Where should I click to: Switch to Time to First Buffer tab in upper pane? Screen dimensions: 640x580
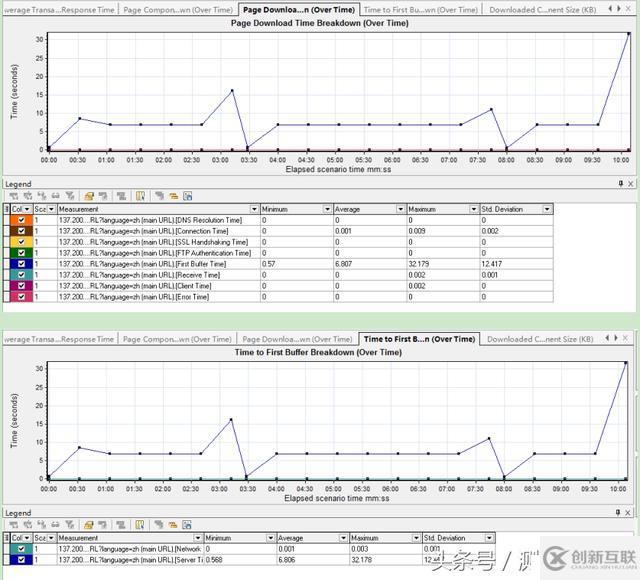pos(421,10)
